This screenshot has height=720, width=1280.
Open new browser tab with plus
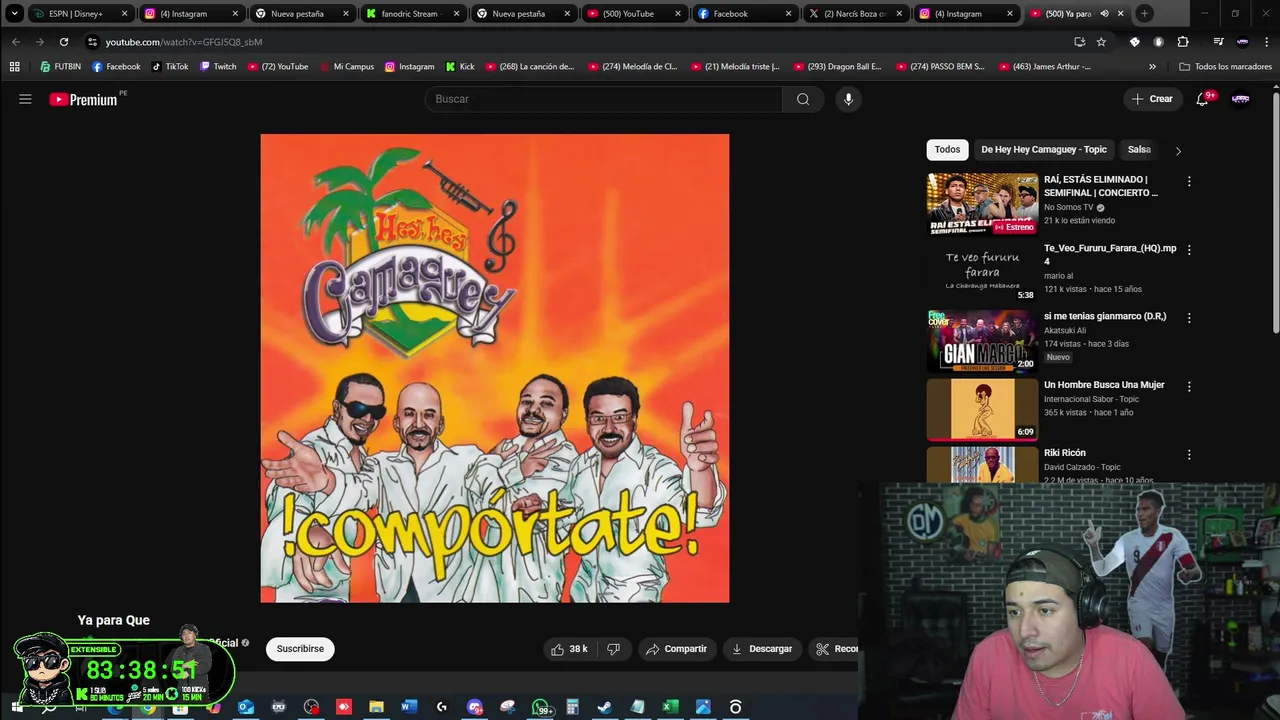[x=1144, y=14]
